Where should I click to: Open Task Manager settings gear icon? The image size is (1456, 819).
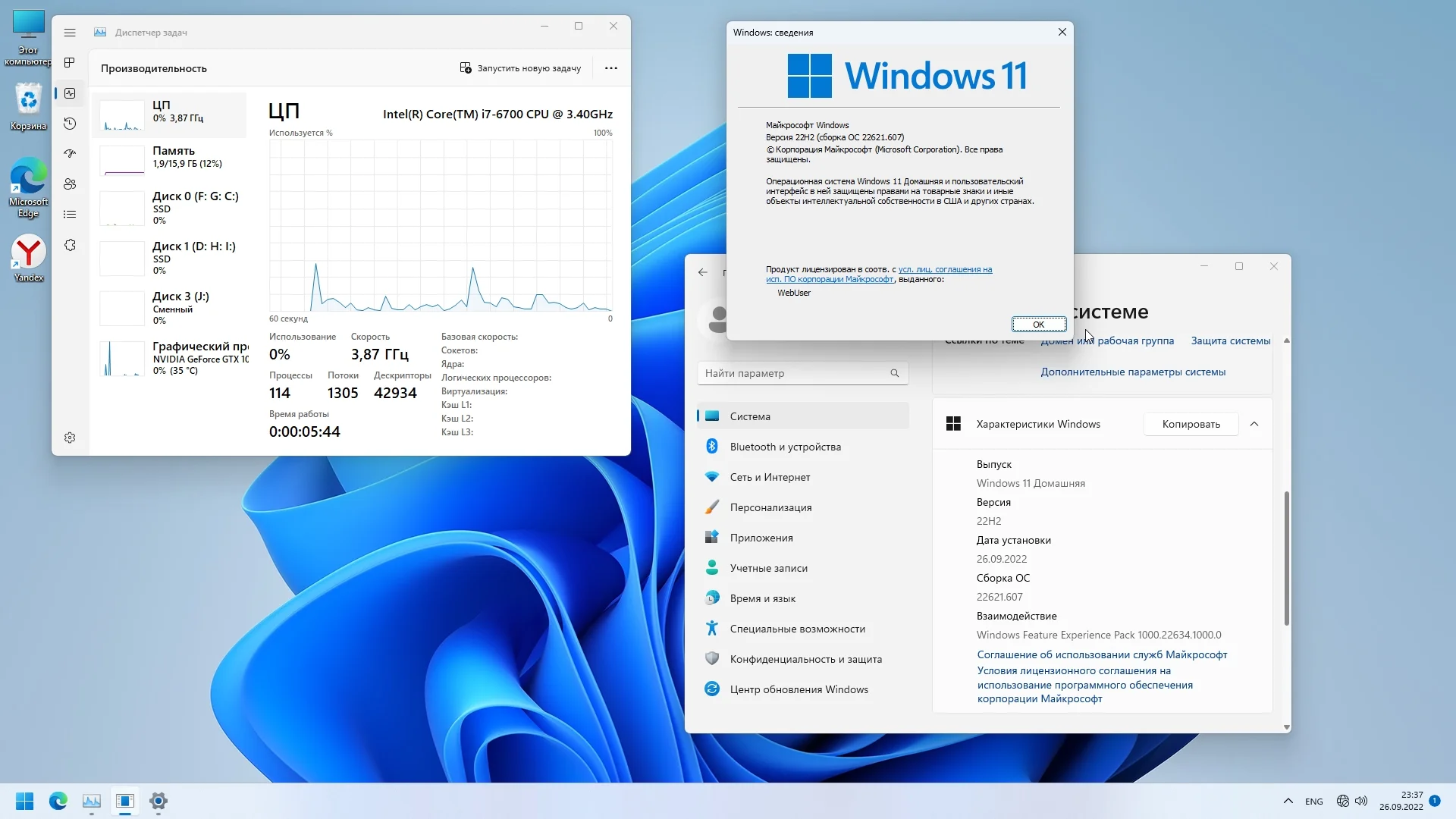click(x=70, y=438)
